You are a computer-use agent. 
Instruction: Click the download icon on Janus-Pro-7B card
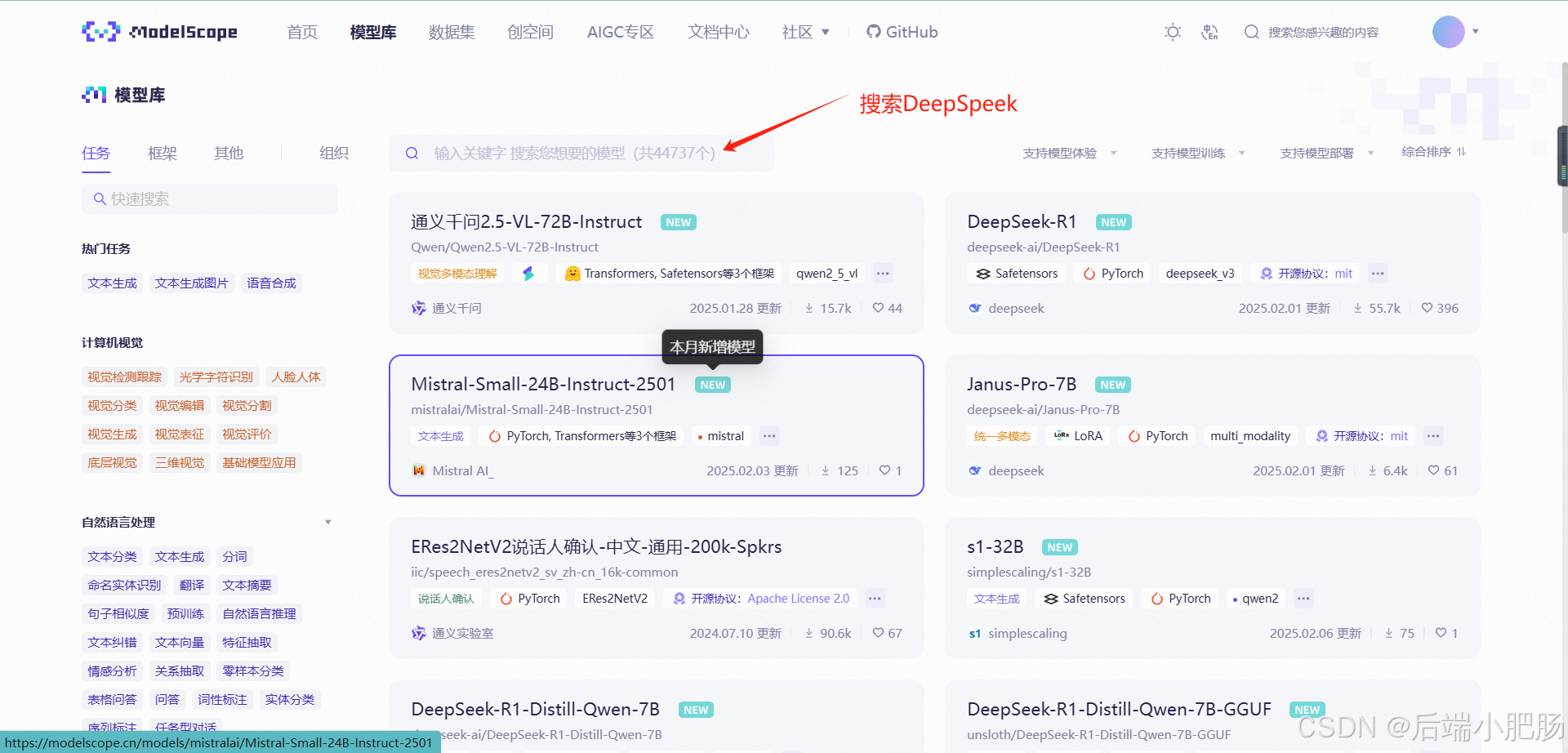point(1373,470)
